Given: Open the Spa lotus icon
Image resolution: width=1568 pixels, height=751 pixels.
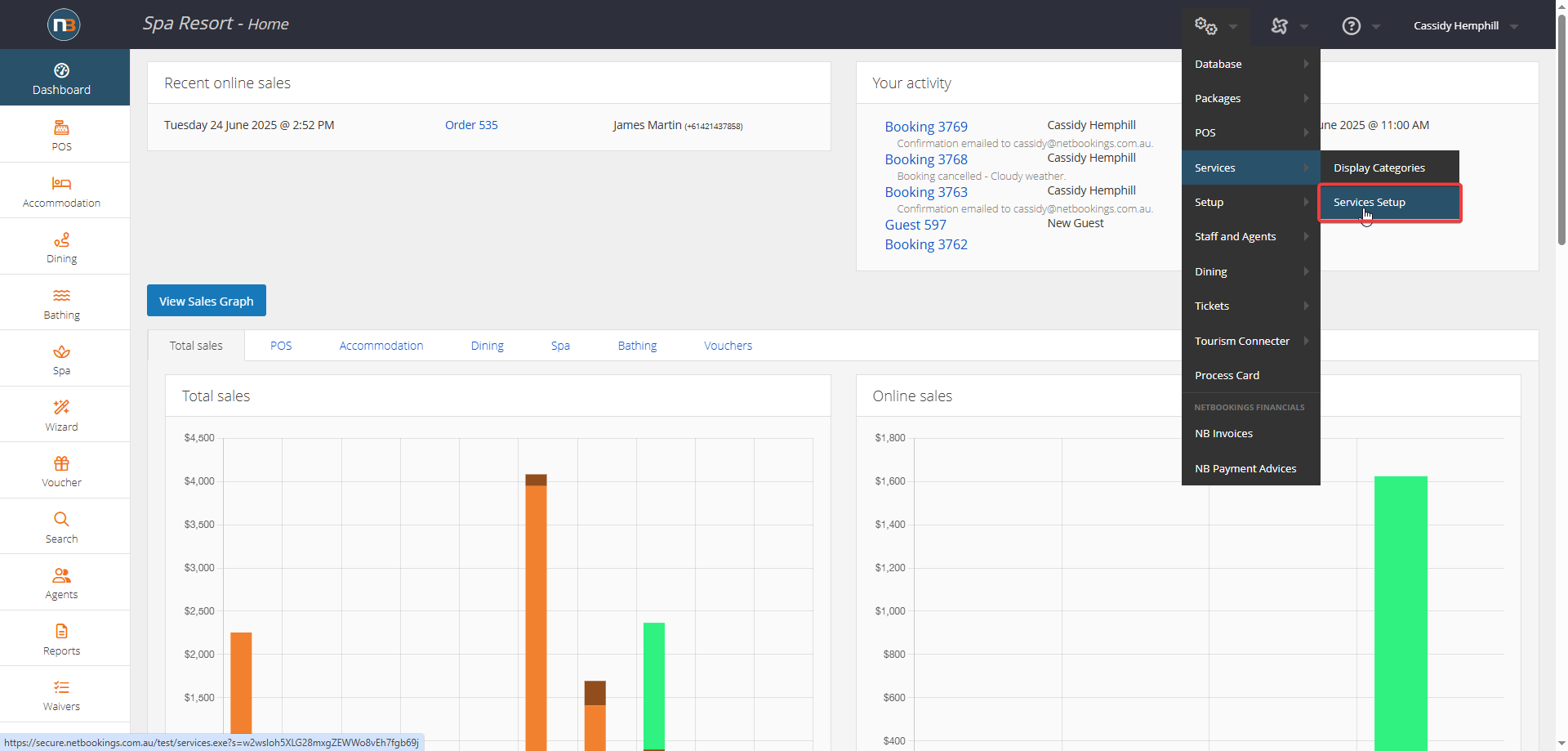Looking at the screenshot, I should point(61,351).
